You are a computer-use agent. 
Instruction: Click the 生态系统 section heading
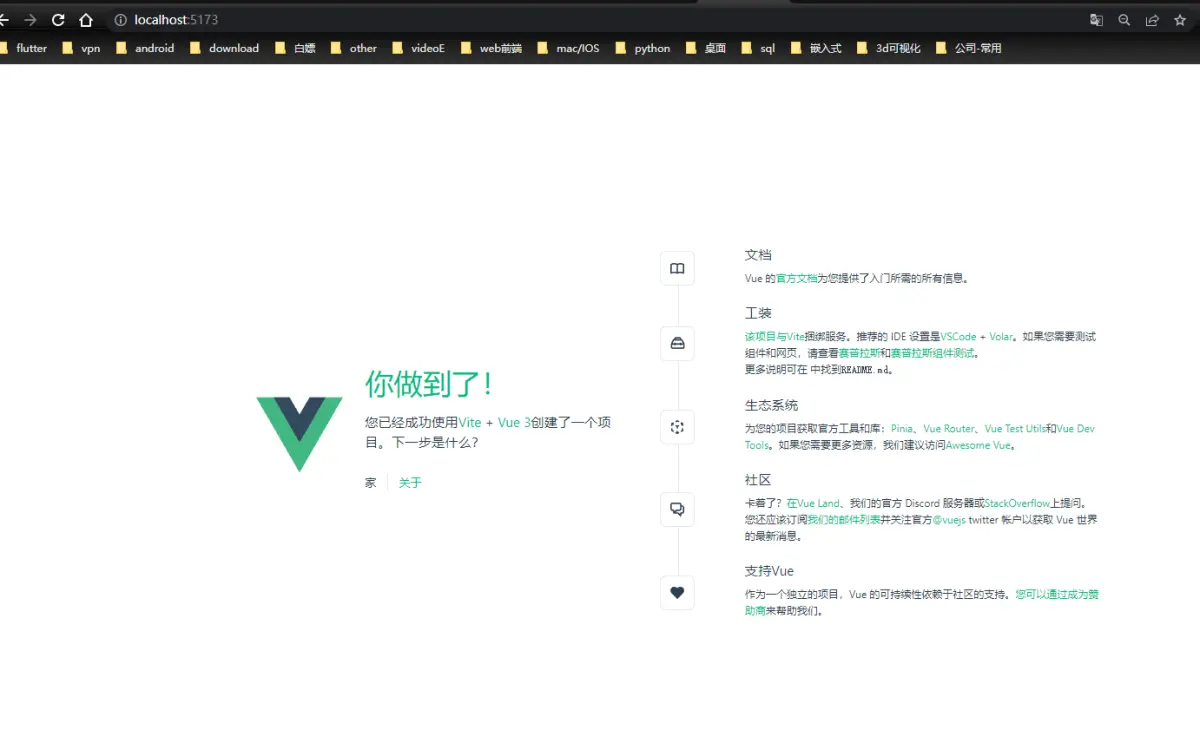coord(772,405)
